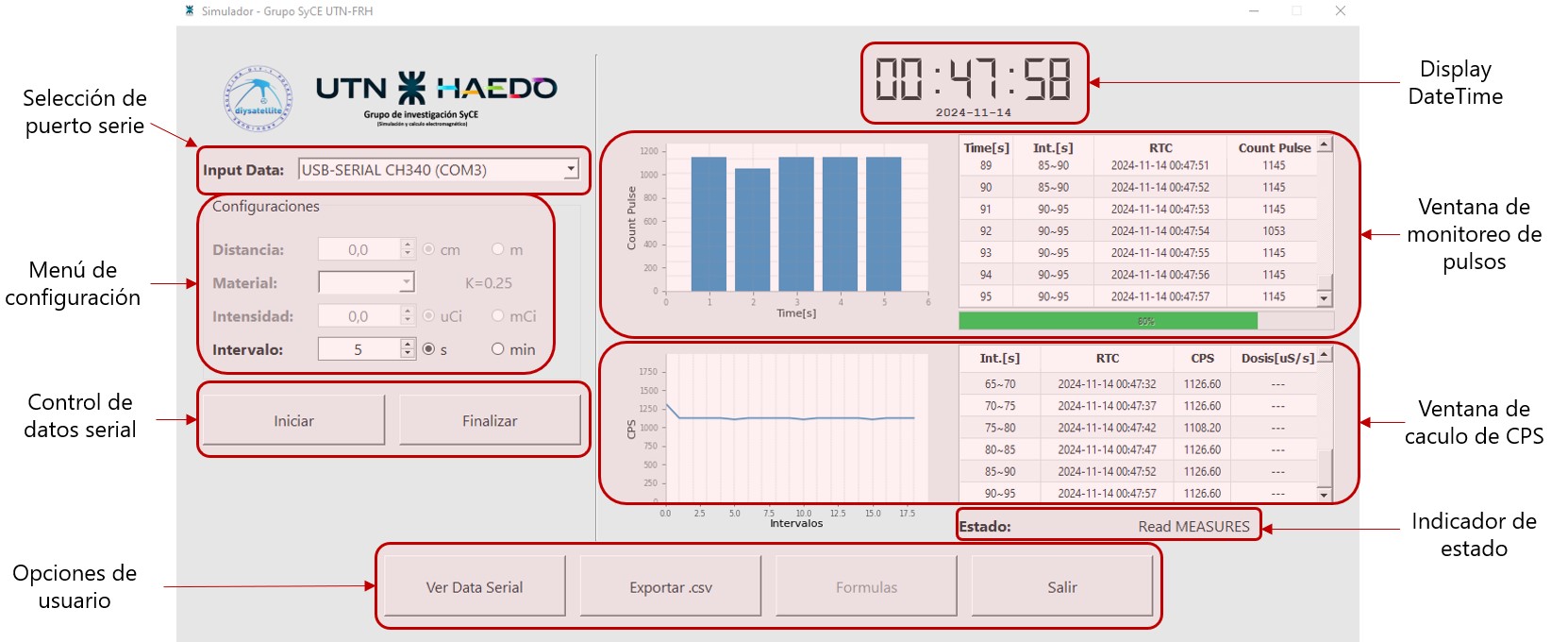The height and width of the screenshot is (642, 1568).
Task: Click the Intensidad input field
Action: (x=359, y=316)
